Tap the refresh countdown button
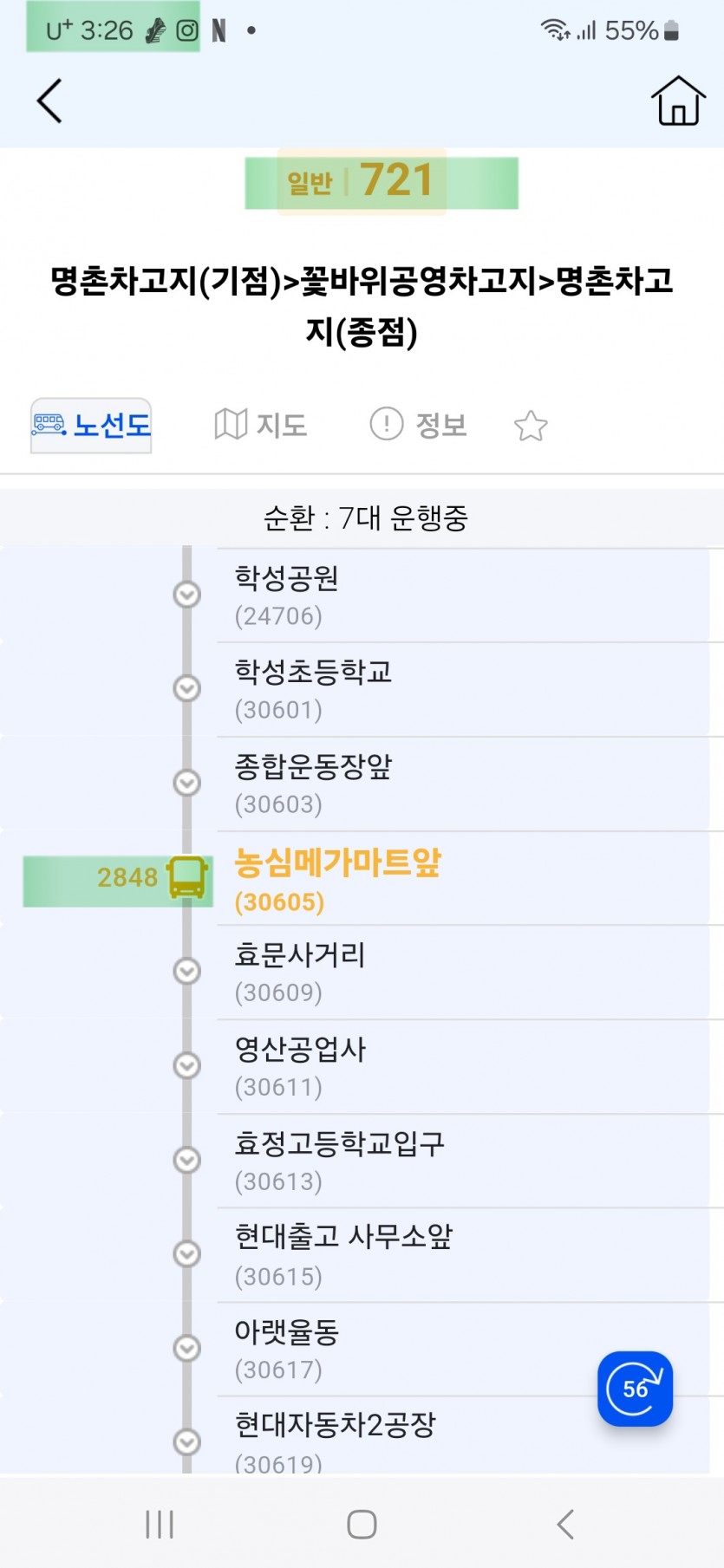The image size is (724, 1568). tap(635, 1389)
